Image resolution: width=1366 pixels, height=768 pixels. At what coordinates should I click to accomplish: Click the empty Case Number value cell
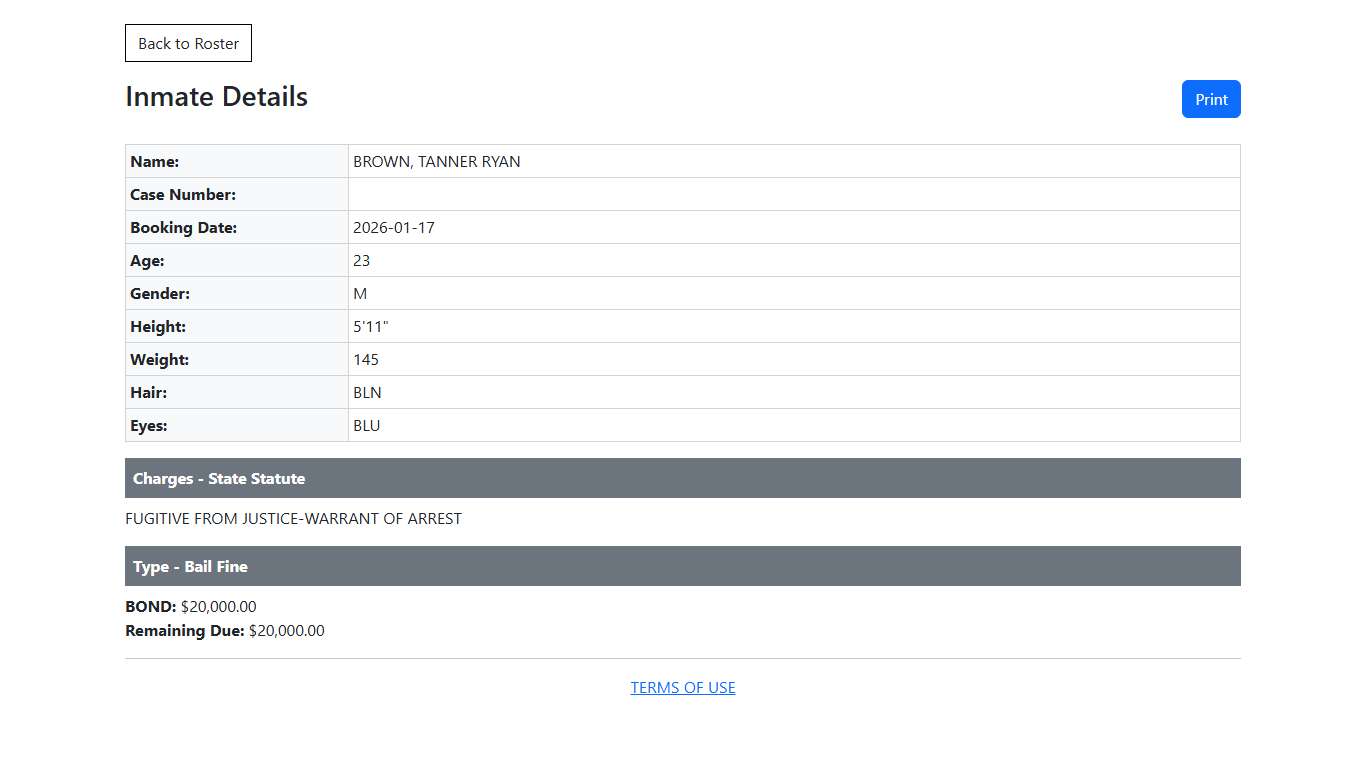point(793,194)
